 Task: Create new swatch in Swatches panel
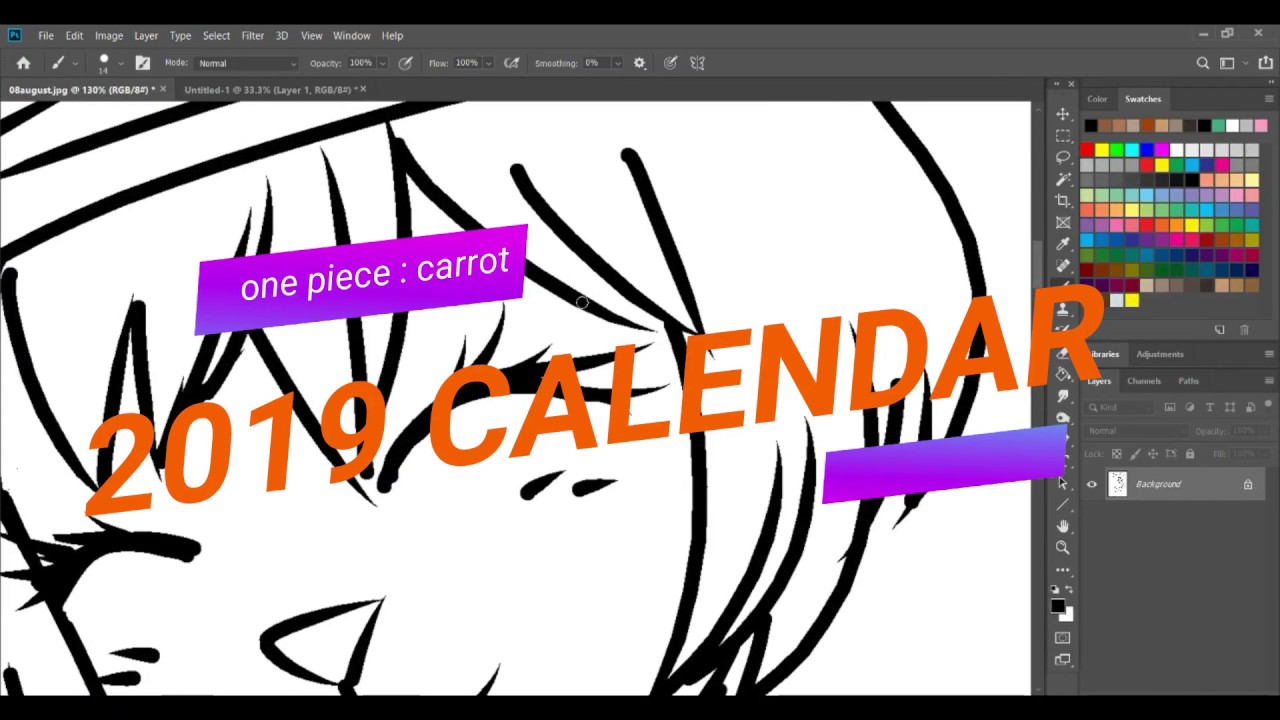point(1220,330)
